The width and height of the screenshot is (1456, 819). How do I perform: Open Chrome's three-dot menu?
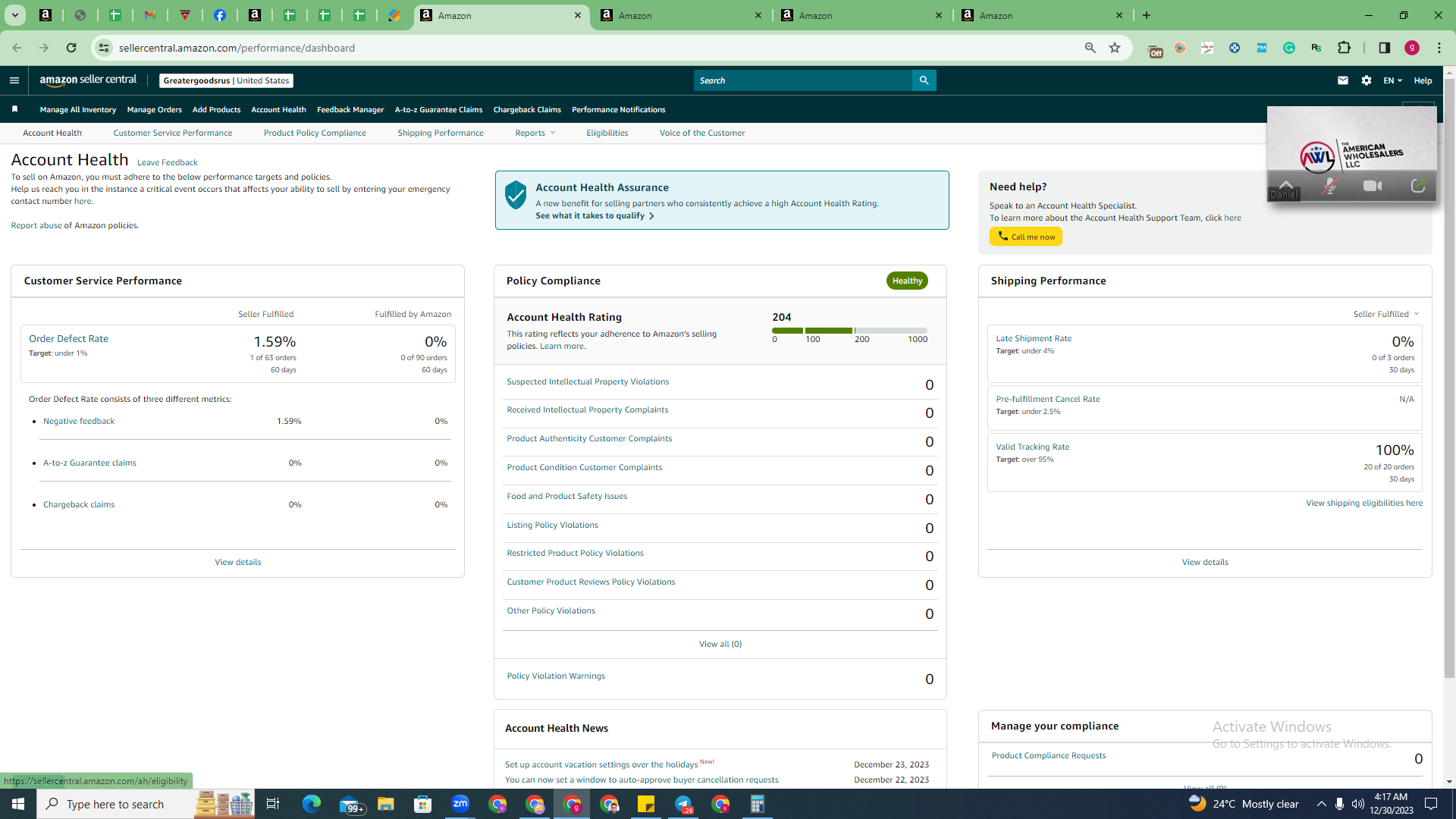1439,48
